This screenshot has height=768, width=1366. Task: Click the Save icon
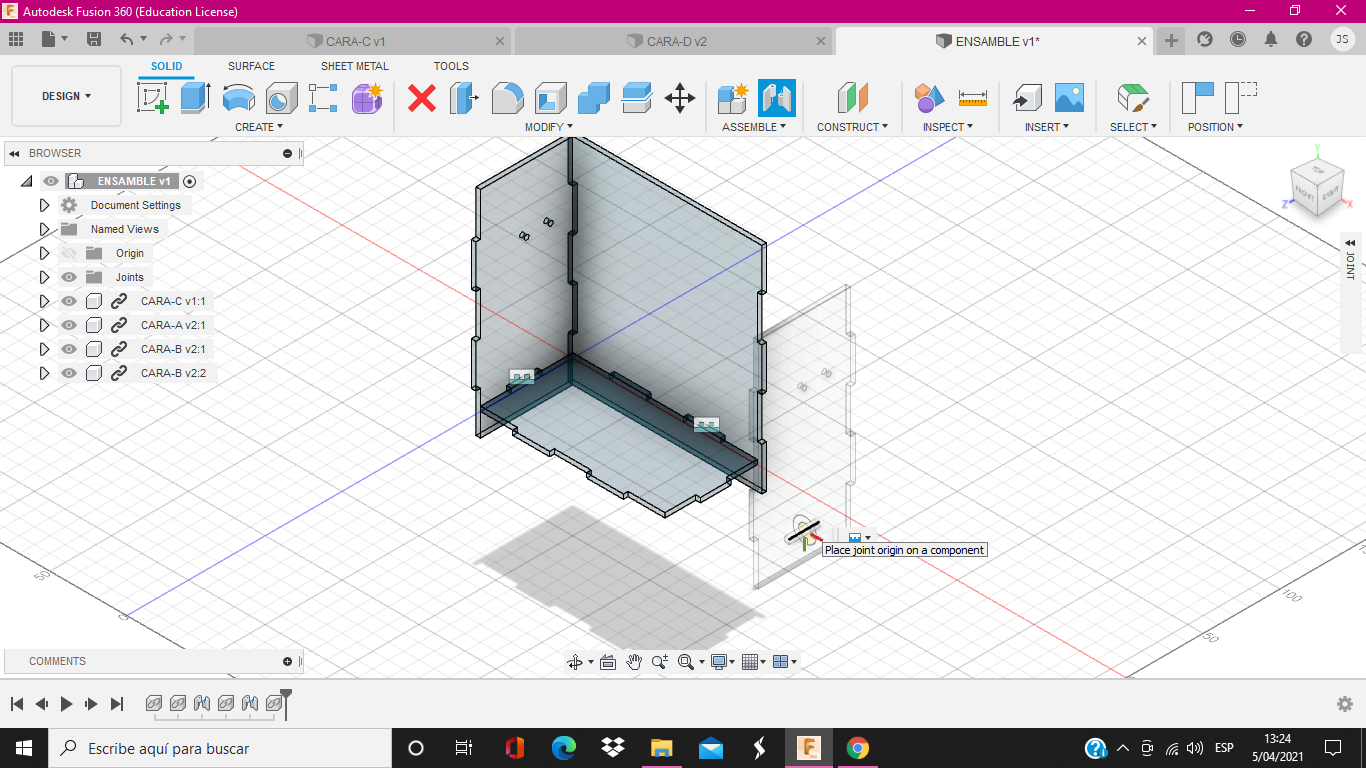pyautogui.click(x=94, y=39)
